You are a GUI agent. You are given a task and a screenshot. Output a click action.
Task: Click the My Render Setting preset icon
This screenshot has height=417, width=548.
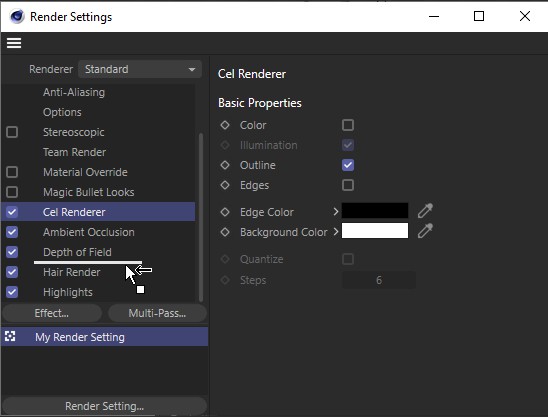[10, 337]
